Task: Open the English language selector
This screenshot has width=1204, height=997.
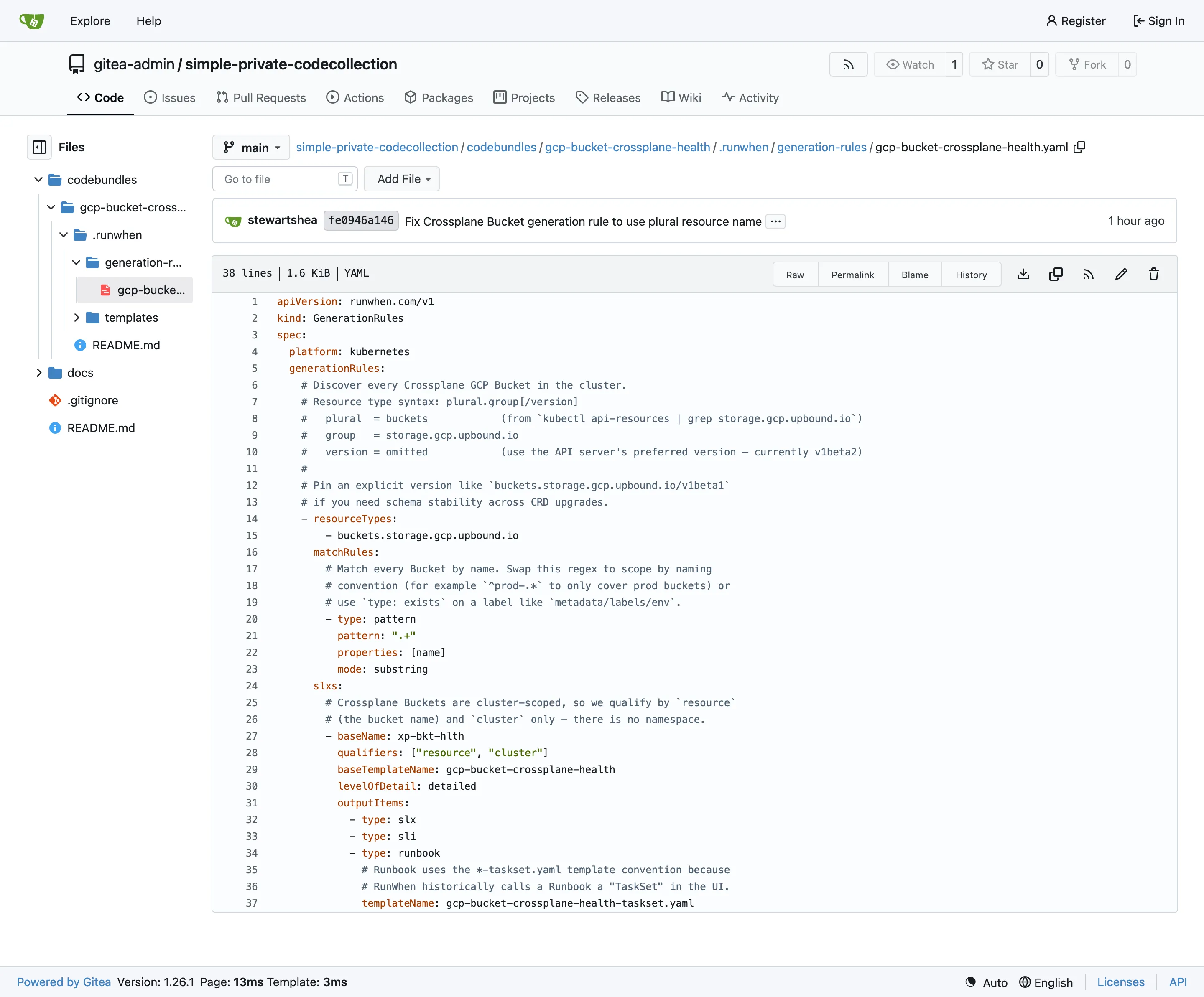Action: pos(1046,982)
